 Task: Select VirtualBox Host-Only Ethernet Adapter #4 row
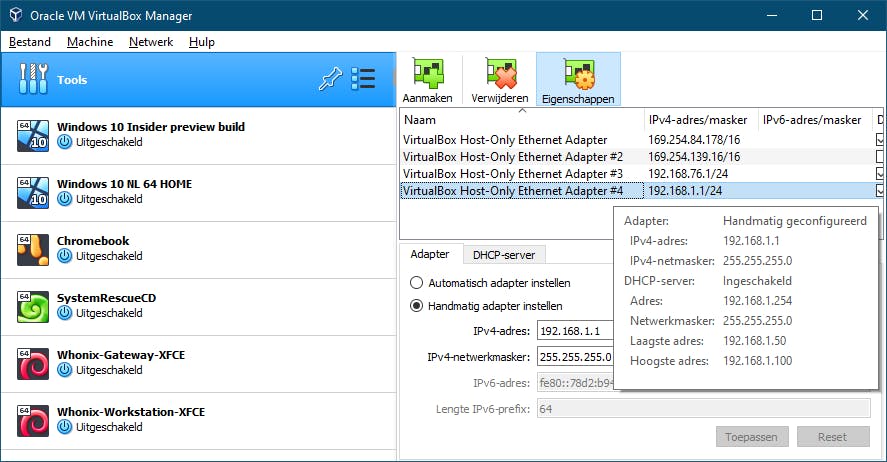pos(641,191)
